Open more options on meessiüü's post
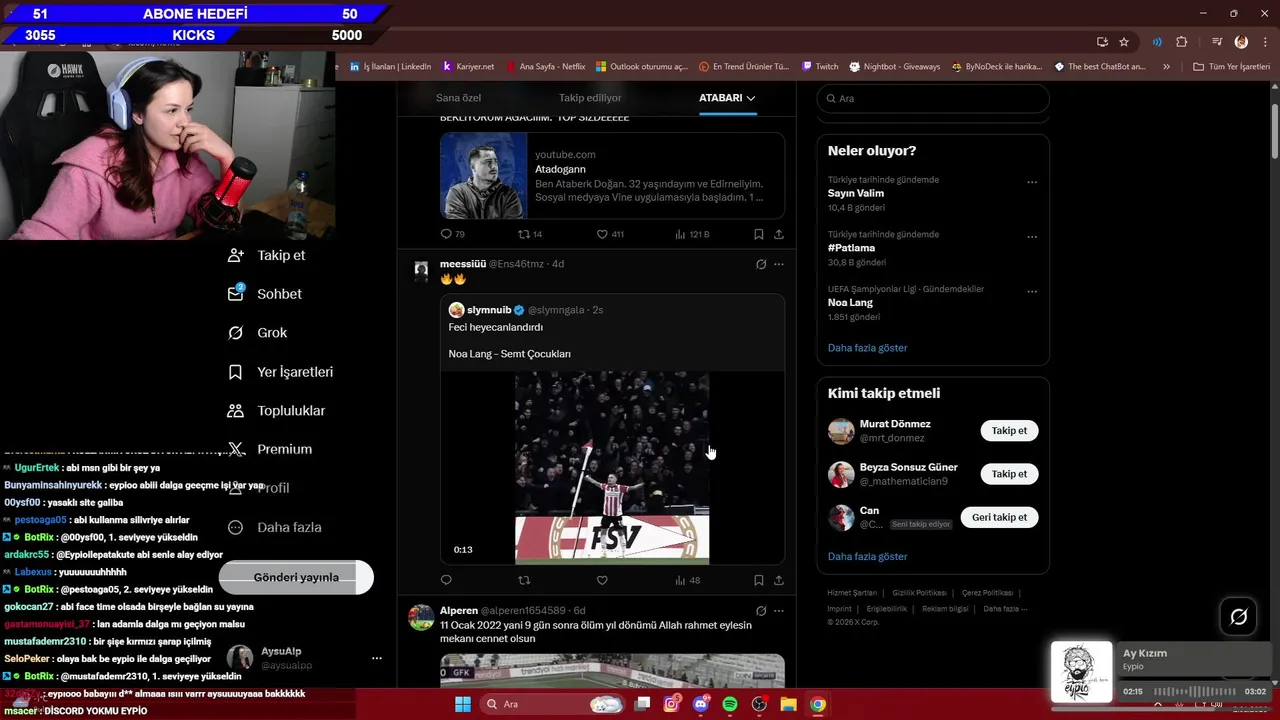 [779, 264]
